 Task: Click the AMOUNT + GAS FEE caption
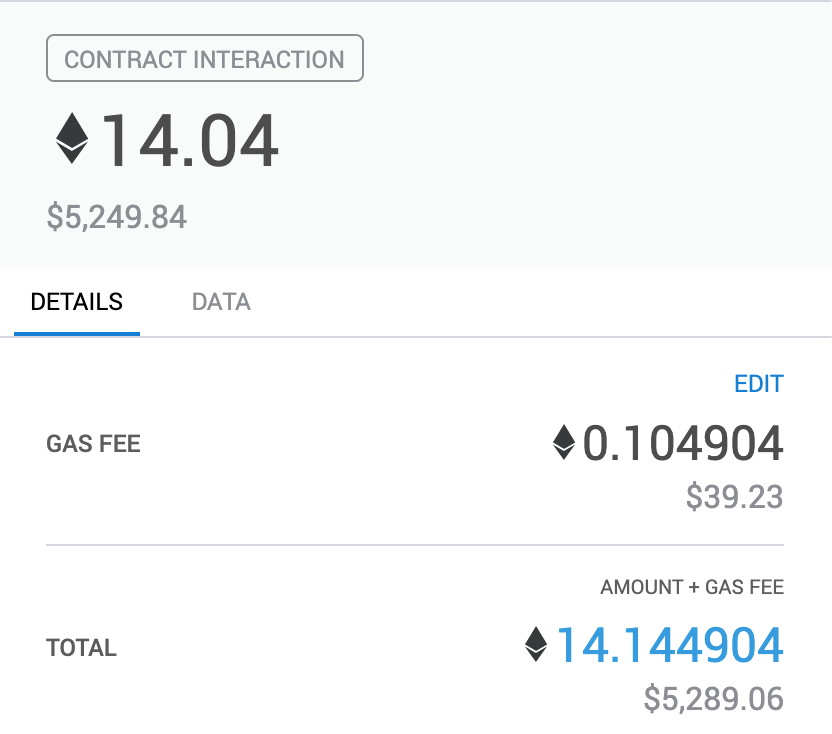692,588
